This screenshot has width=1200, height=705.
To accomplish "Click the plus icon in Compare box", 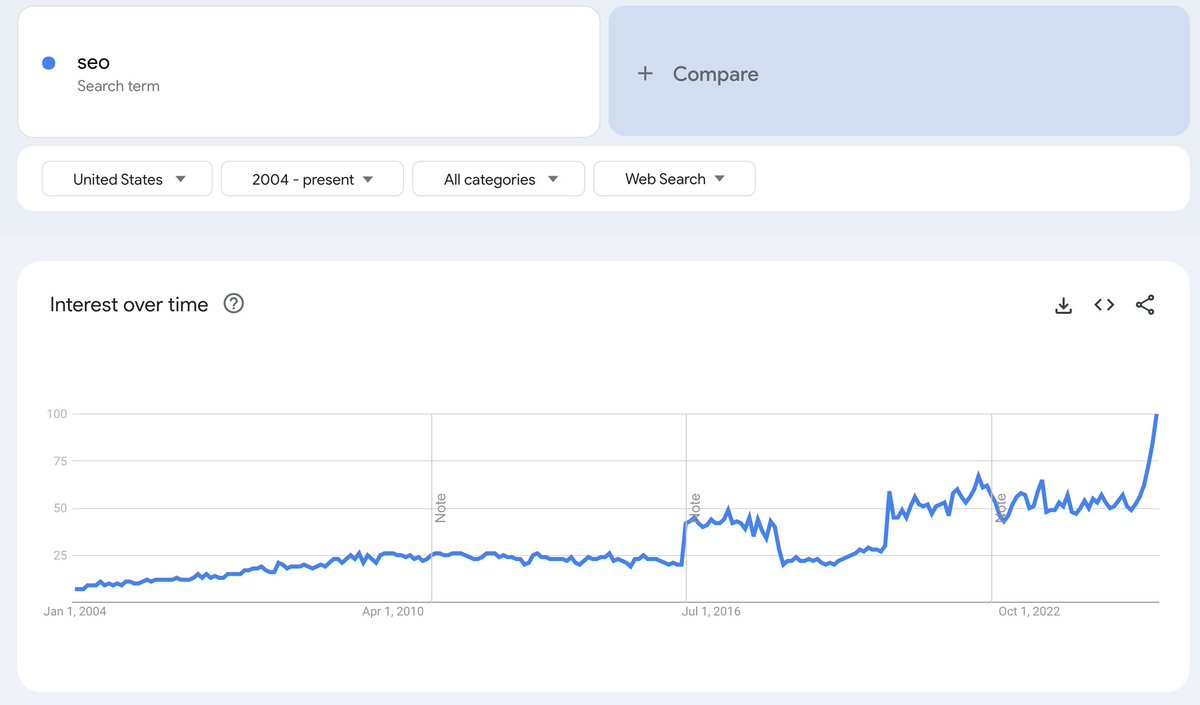I will pos(645,73).
